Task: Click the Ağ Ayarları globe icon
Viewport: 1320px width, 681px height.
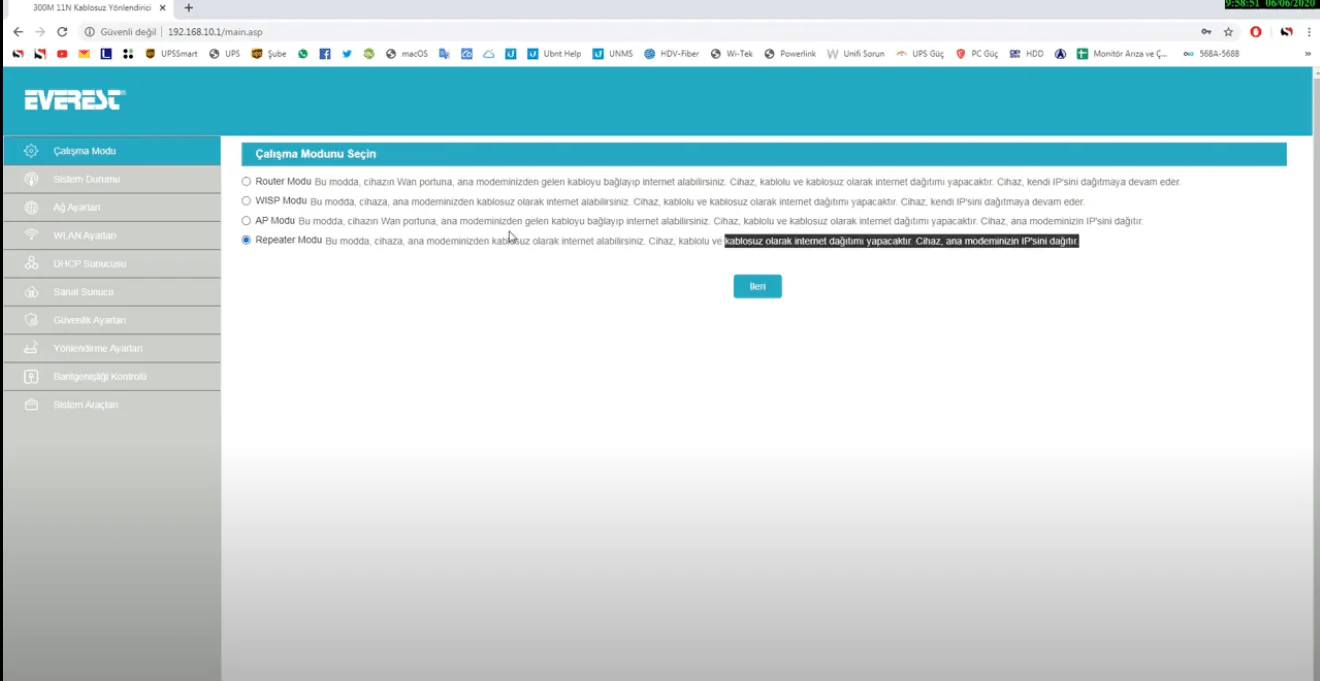Action: [x=31, y=207]
